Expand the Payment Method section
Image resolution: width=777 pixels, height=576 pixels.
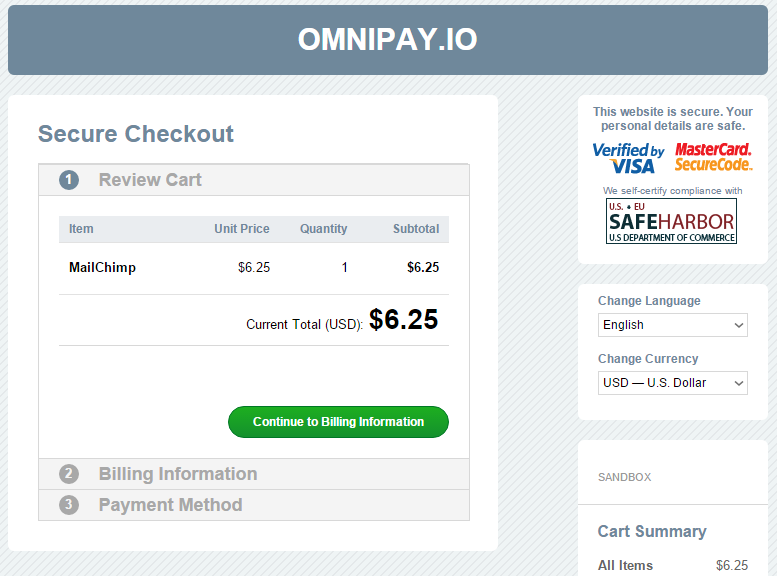(x=254, y=505)
